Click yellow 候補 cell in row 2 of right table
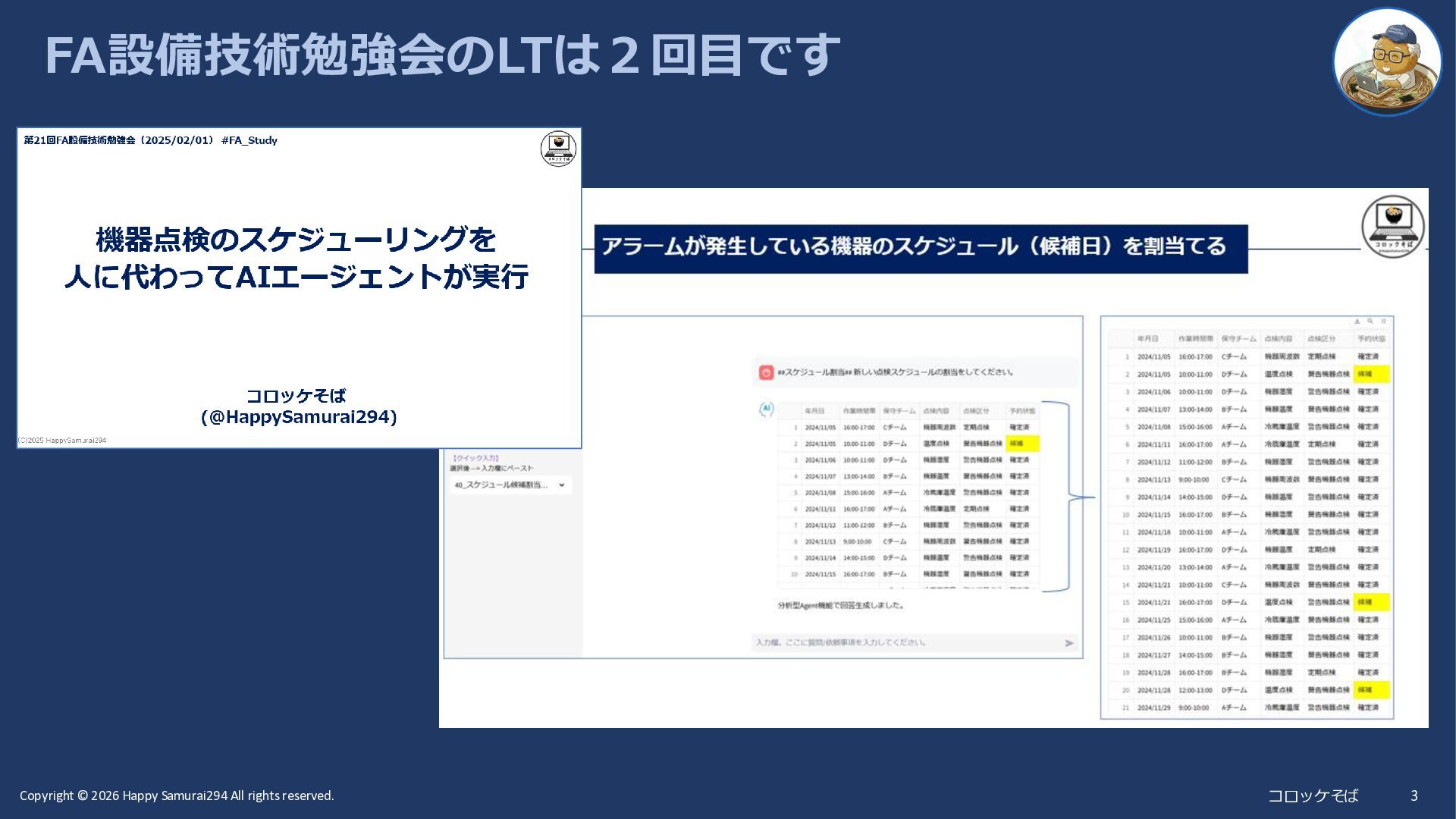 [x=1371, y=374]
